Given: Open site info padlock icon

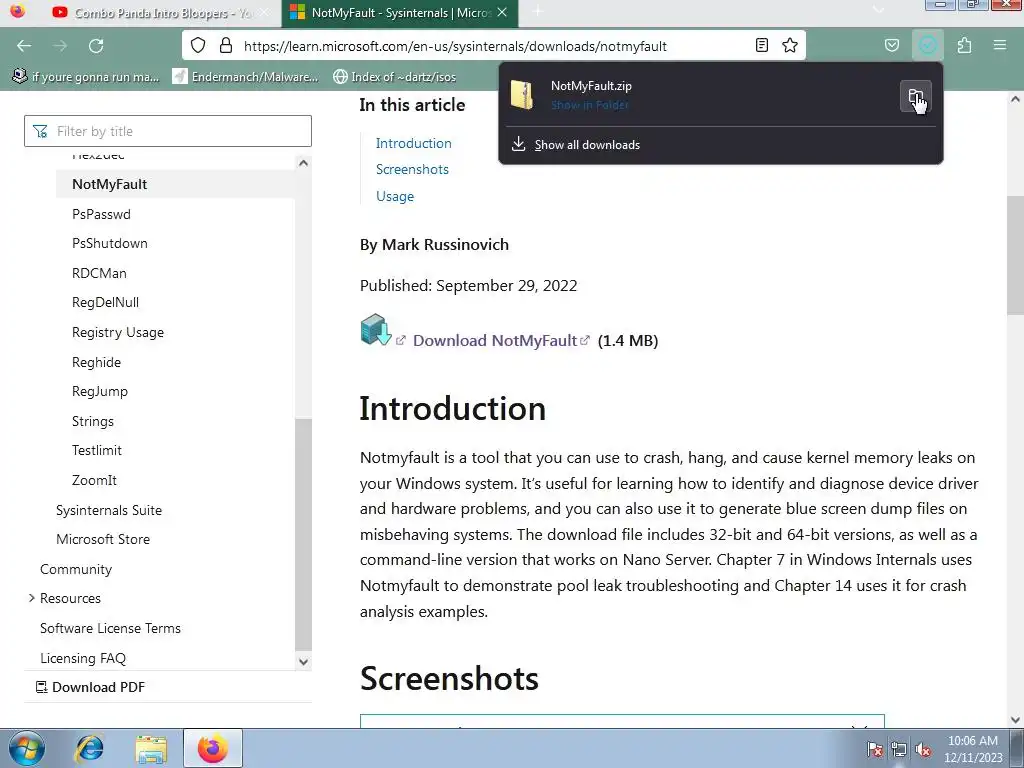Looking at the screenshot, I should click(x=226, y=45).
